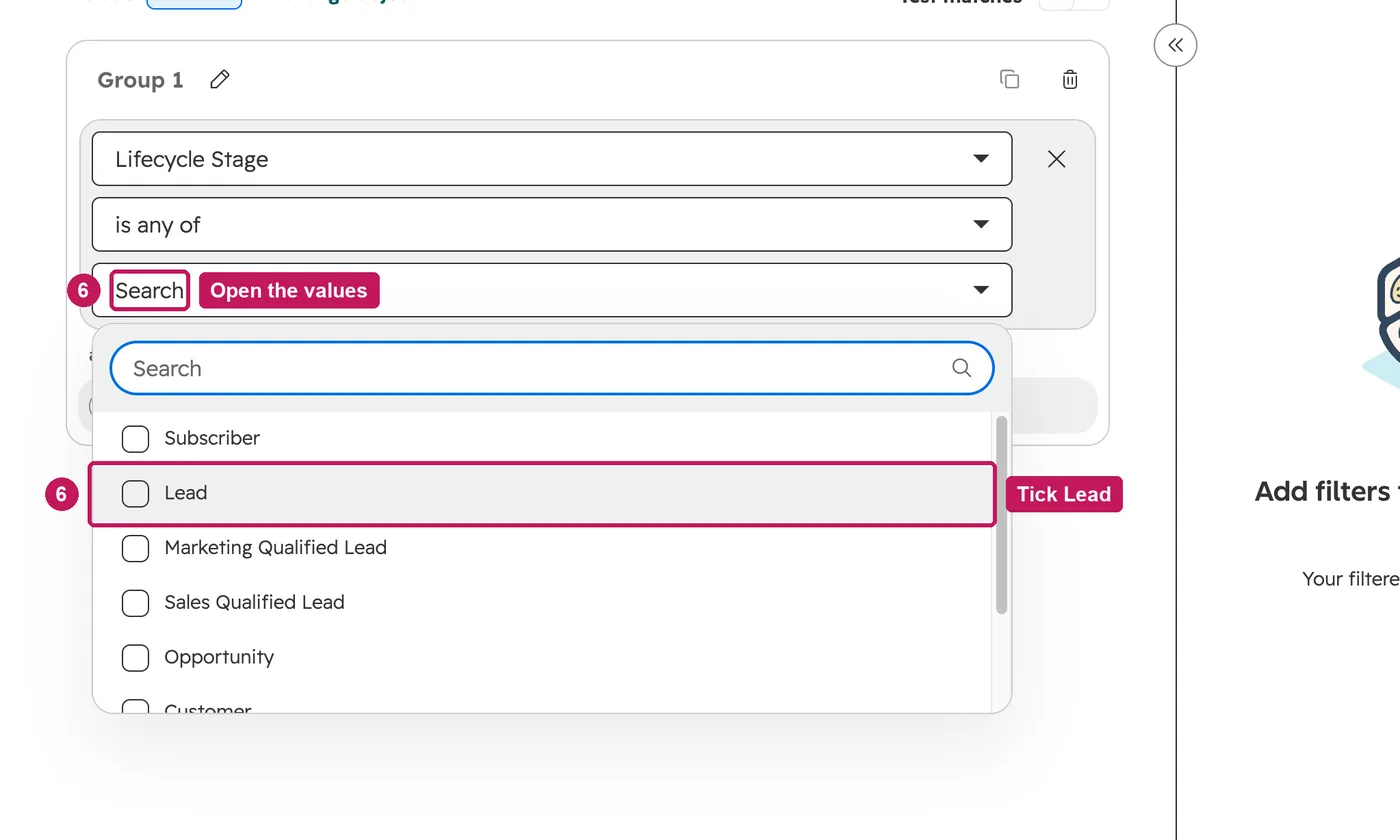
Task: Focus the Search field in the values list
Action: [552, 368]
